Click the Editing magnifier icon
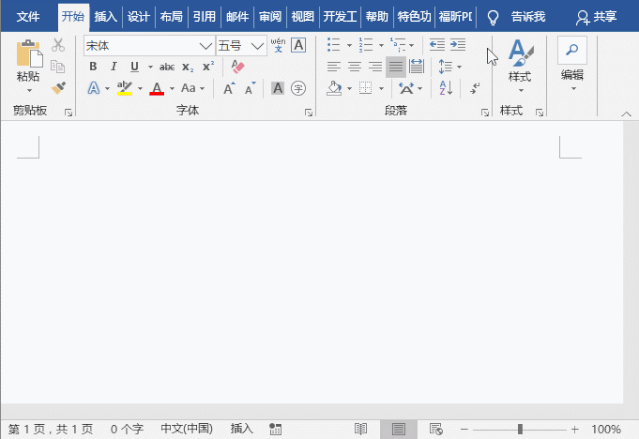 click(x=572, y=50)
